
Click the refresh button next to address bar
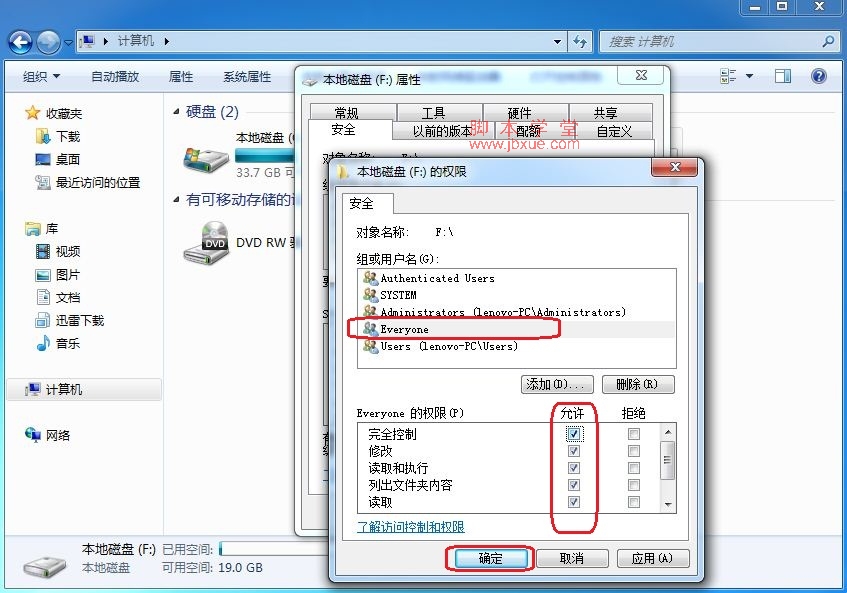(580, 42)
